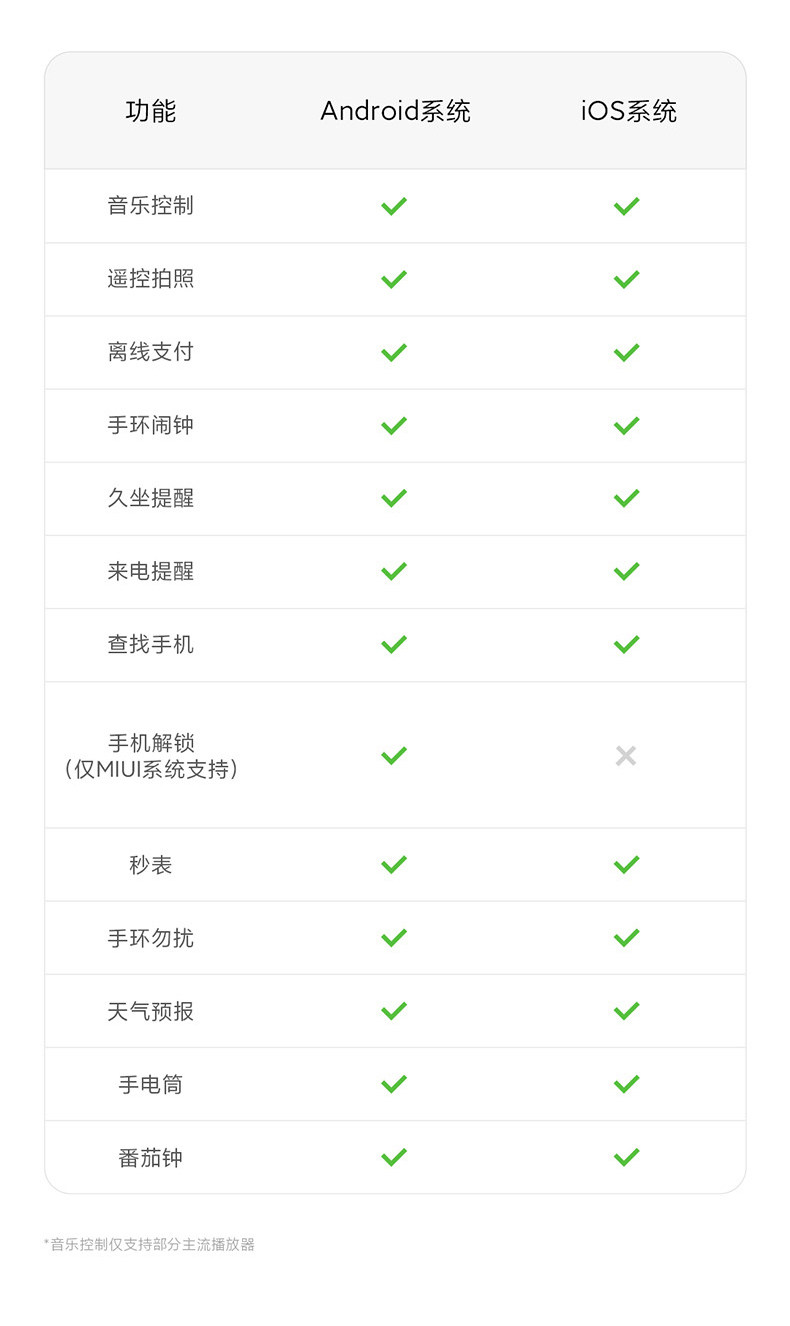Viewport: 790px width, 1326px height.
Task: Click the 离线支付 feature label
Action: click(x=151, y=352)
